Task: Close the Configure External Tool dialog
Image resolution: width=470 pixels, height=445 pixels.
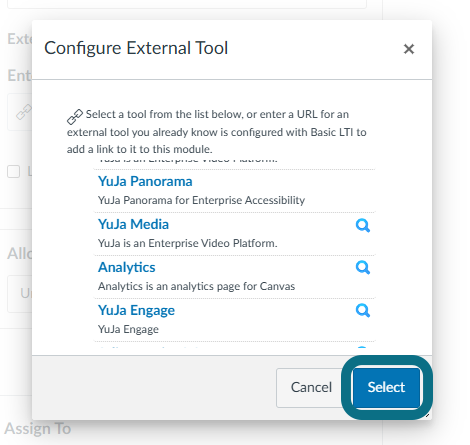Action: [409, 49]
